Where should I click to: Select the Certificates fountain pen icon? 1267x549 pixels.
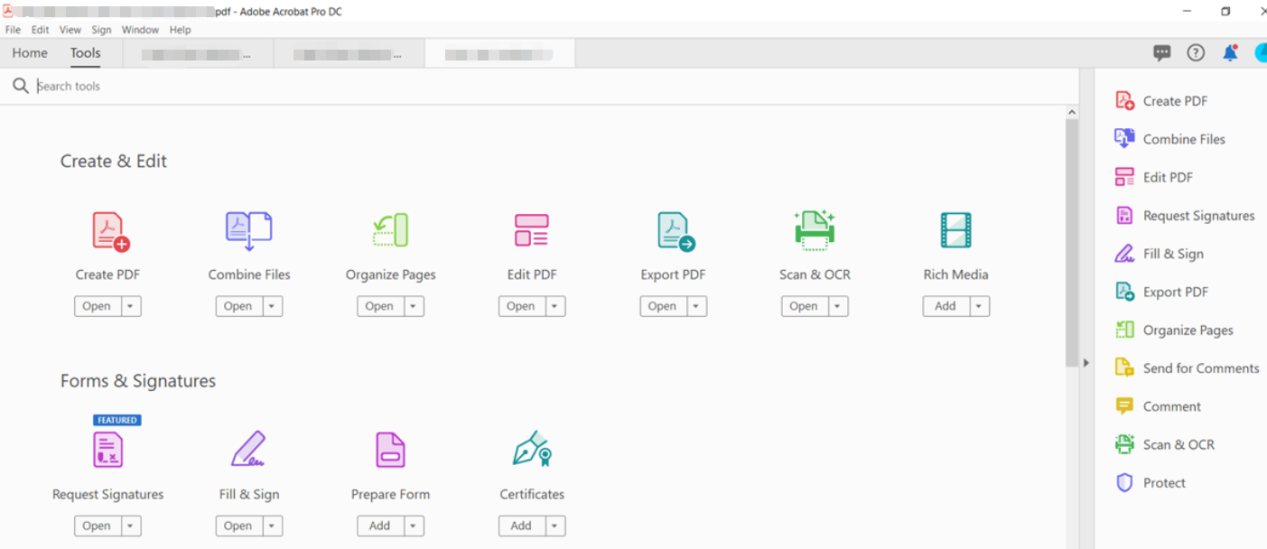pos(532,450)
